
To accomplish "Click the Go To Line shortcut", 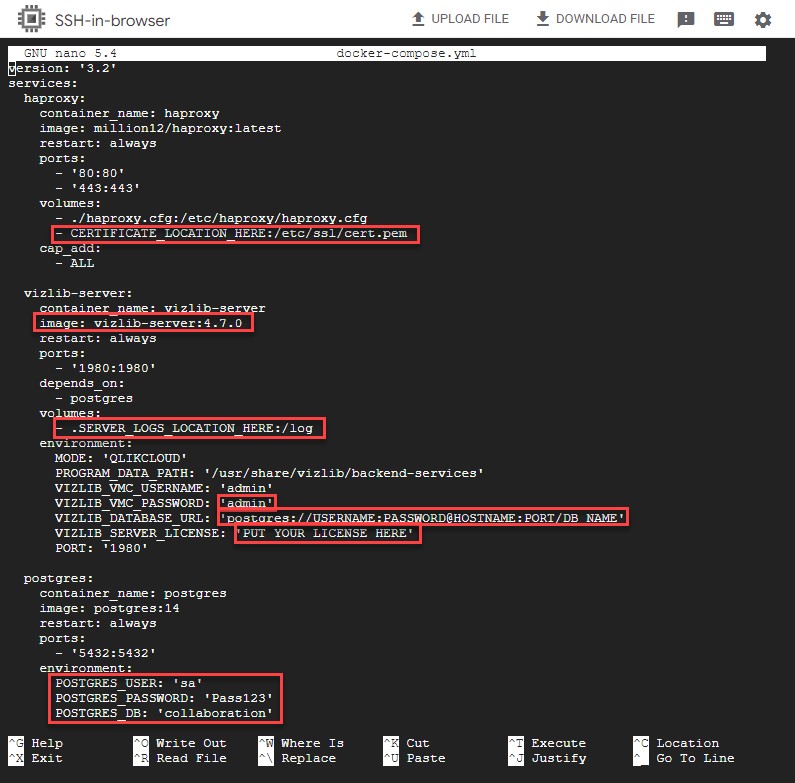I will pos(684,758).
